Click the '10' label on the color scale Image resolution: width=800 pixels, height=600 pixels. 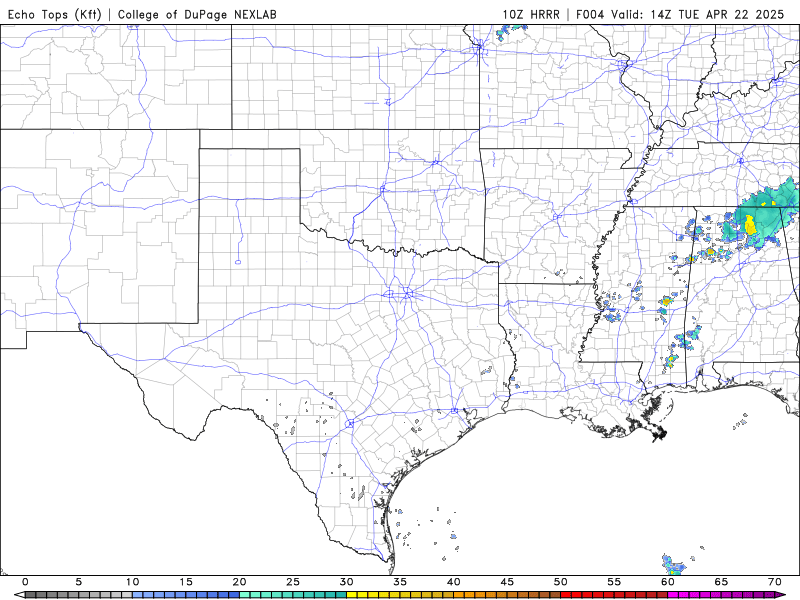pyautogui.click(x=133, y=582)
